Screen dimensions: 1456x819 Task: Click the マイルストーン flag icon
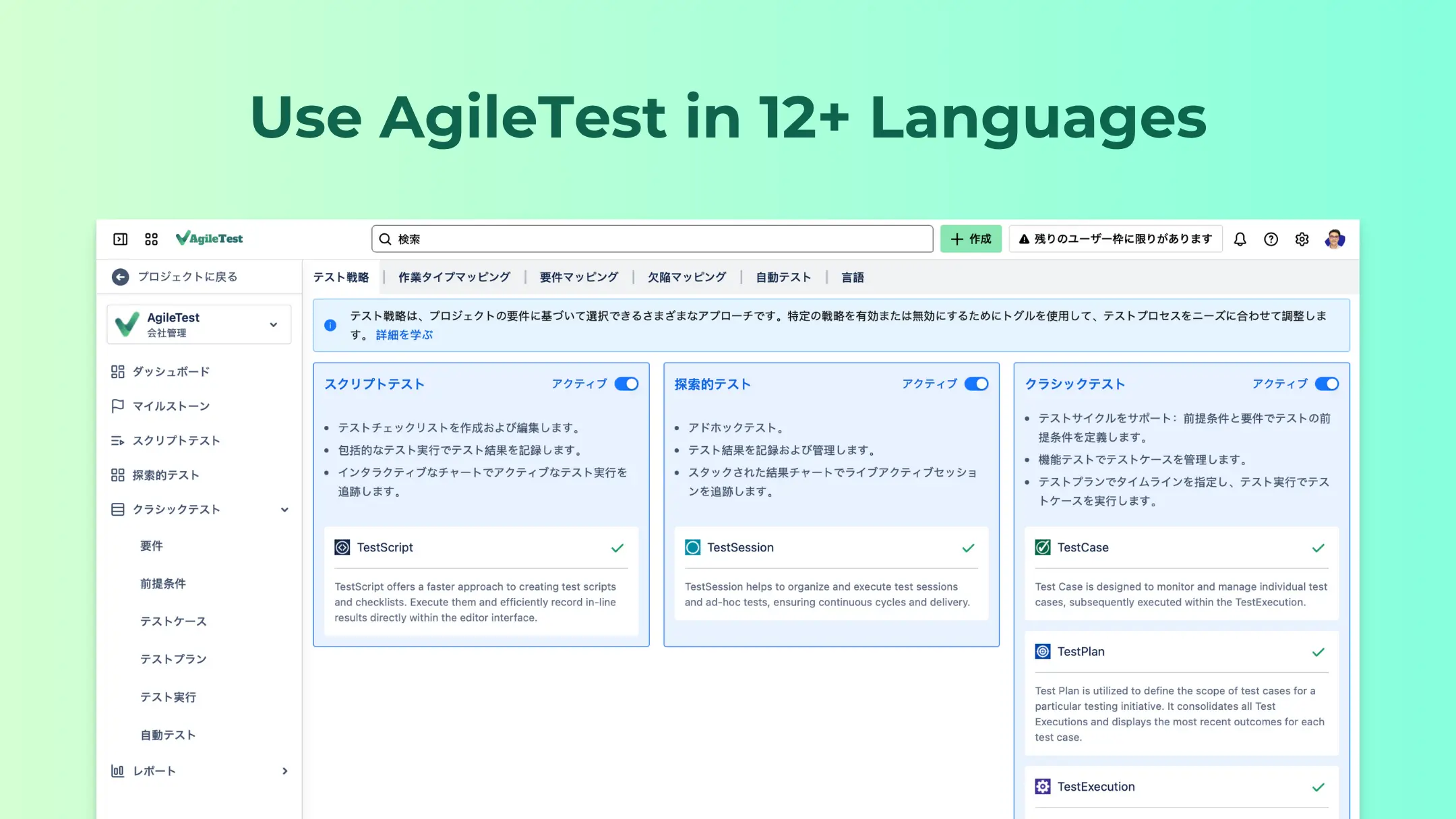[118, 406]
